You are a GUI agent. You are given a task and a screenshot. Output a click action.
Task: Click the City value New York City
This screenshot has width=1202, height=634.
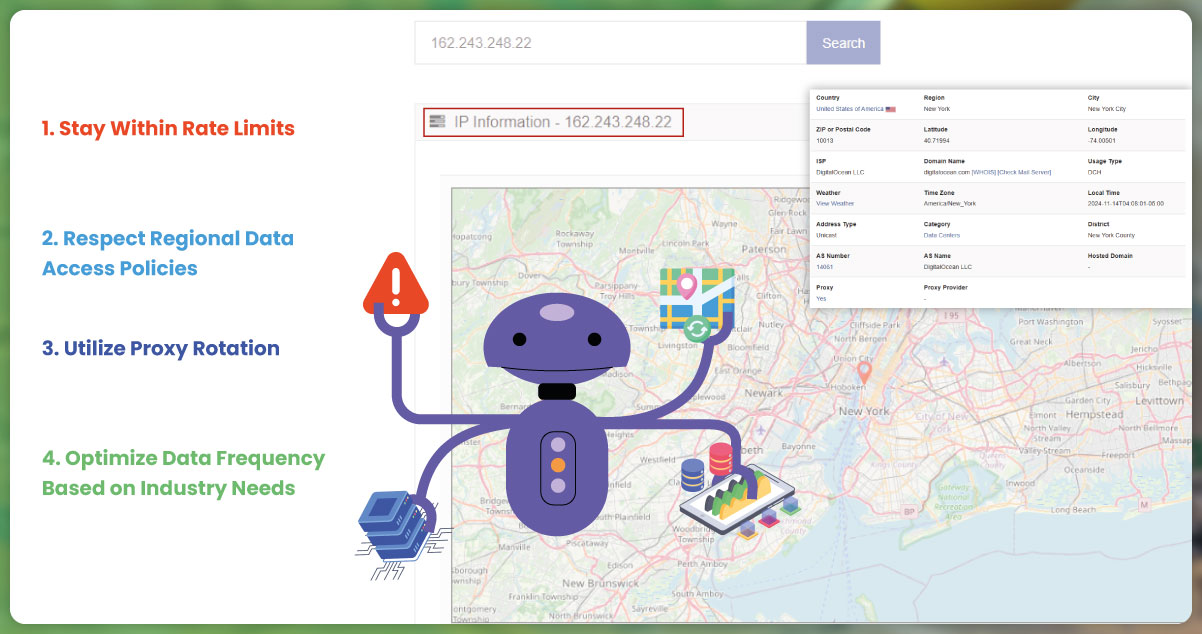[x=1106, y=108]
